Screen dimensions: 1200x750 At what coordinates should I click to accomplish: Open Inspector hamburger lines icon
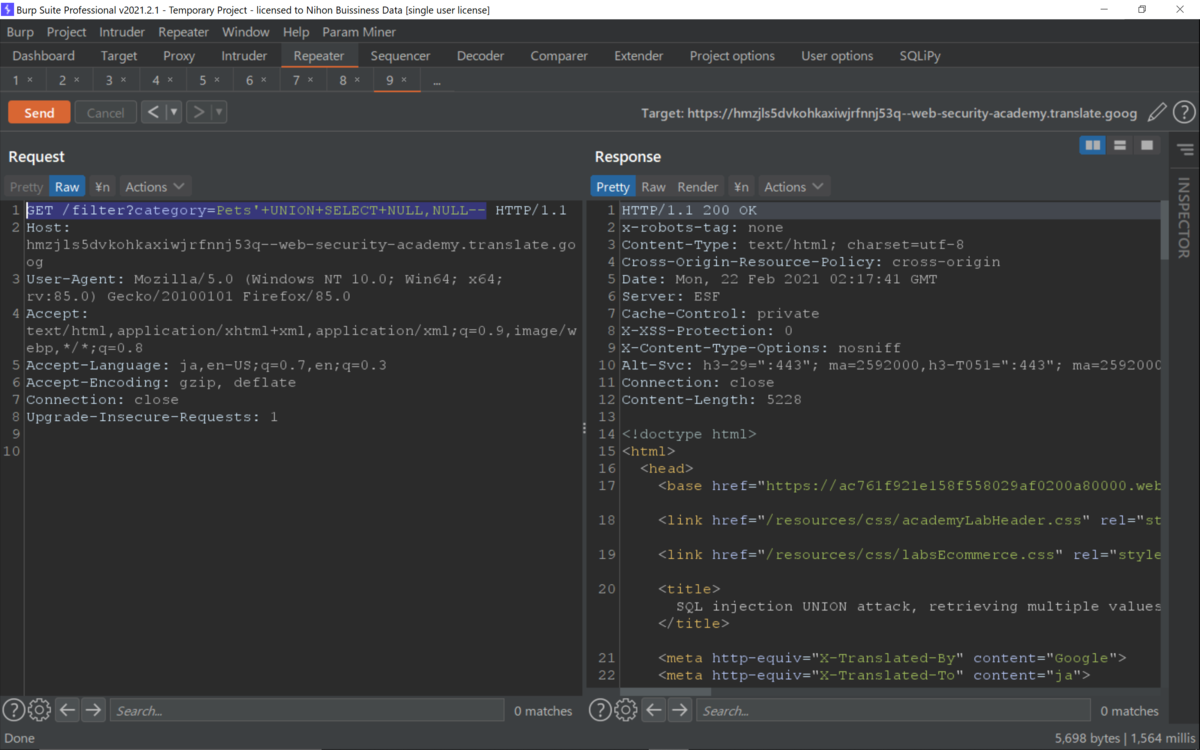click(1185, 150)
